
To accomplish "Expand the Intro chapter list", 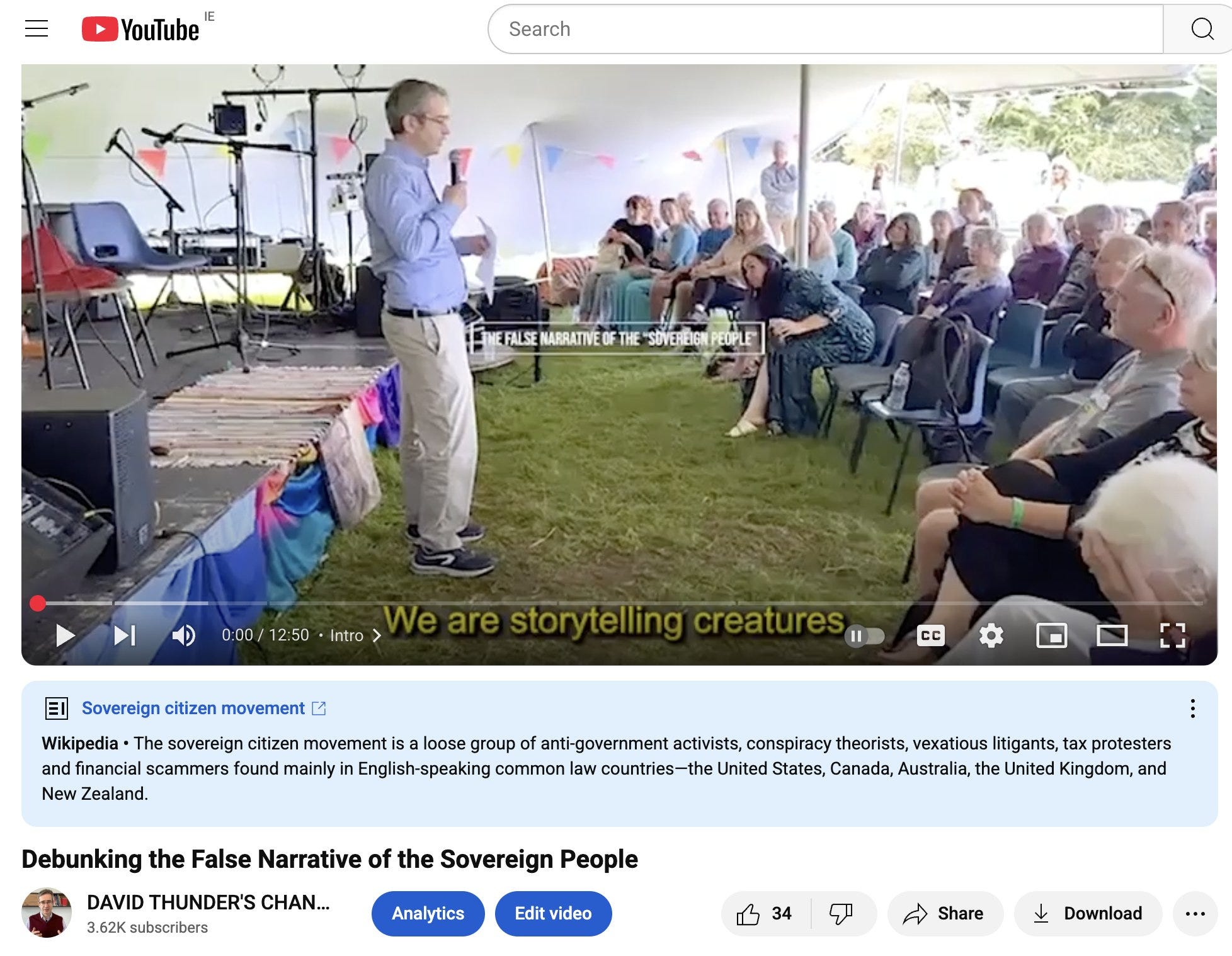I will 356,635.
